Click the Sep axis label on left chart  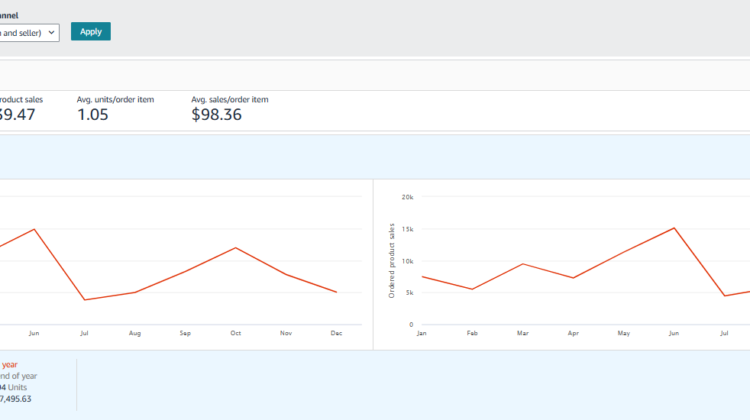pos(185,332)
